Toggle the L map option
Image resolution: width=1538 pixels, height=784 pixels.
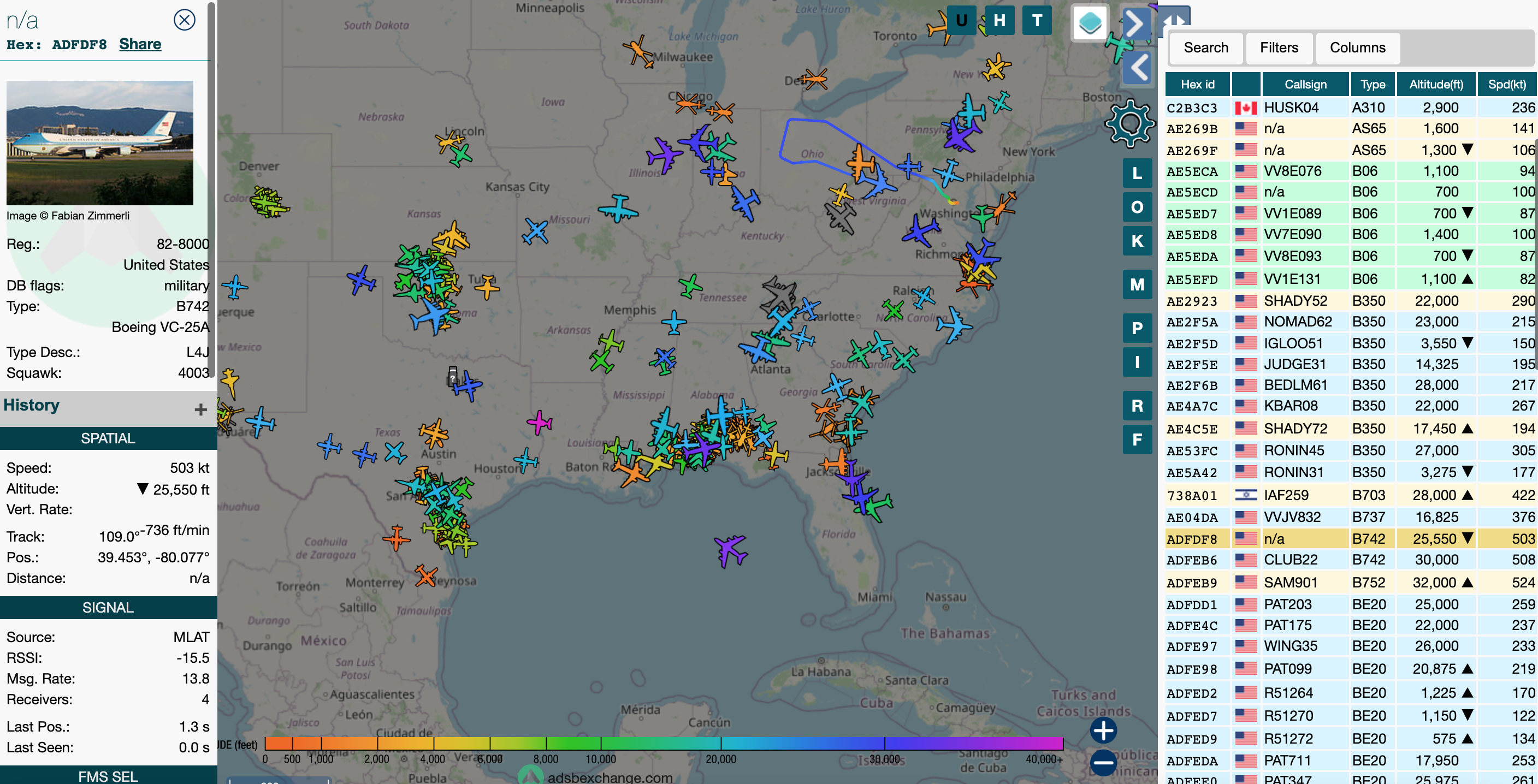click(1137, 174)
